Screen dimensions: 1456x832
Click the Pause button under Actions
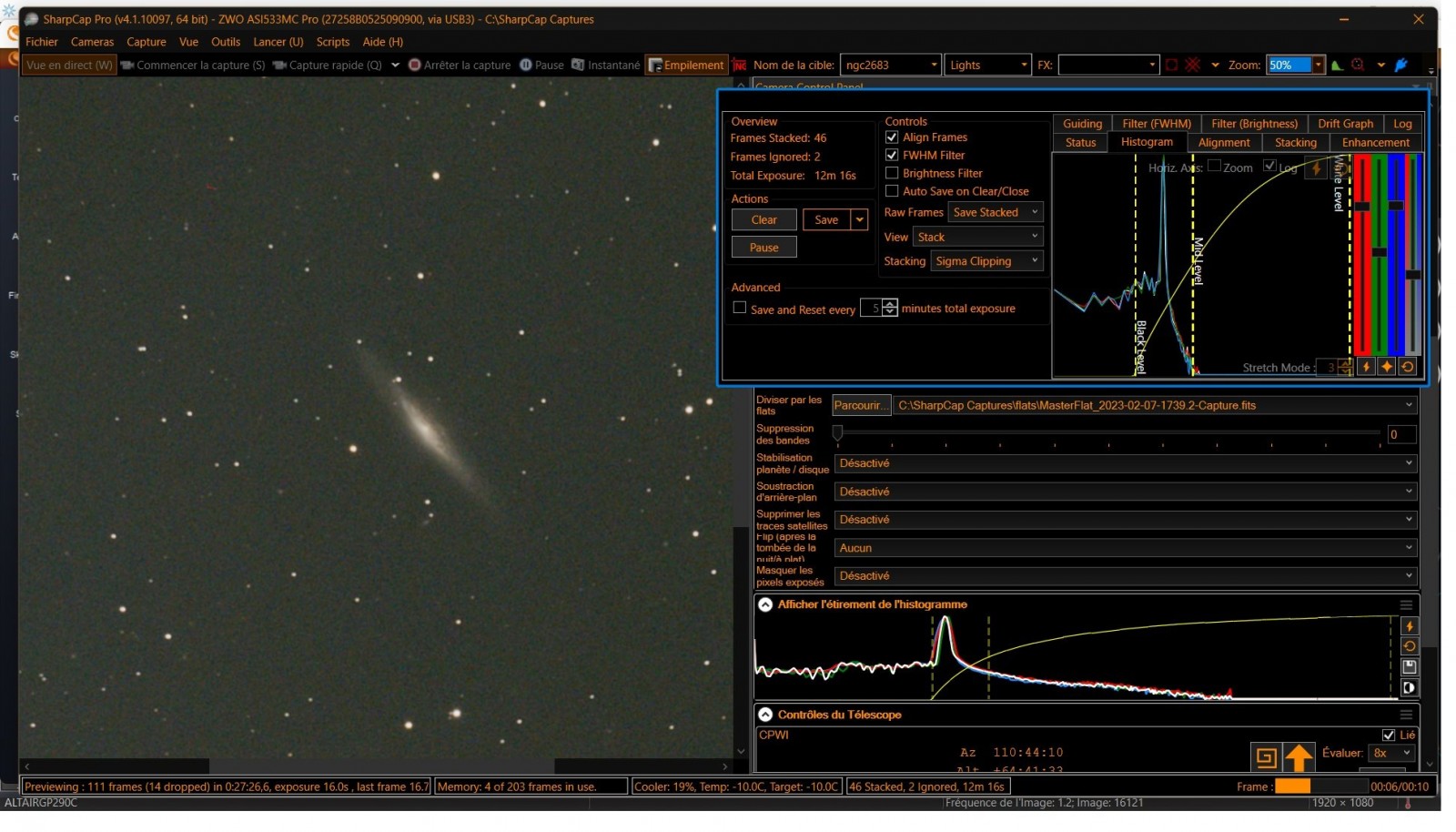click(764, 248)
